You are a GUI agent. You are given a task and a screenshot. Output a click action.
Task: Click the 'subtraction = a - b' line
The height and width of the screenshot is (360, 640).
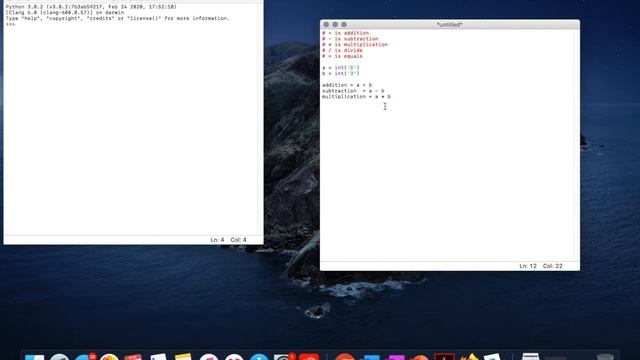coord(353,91)
